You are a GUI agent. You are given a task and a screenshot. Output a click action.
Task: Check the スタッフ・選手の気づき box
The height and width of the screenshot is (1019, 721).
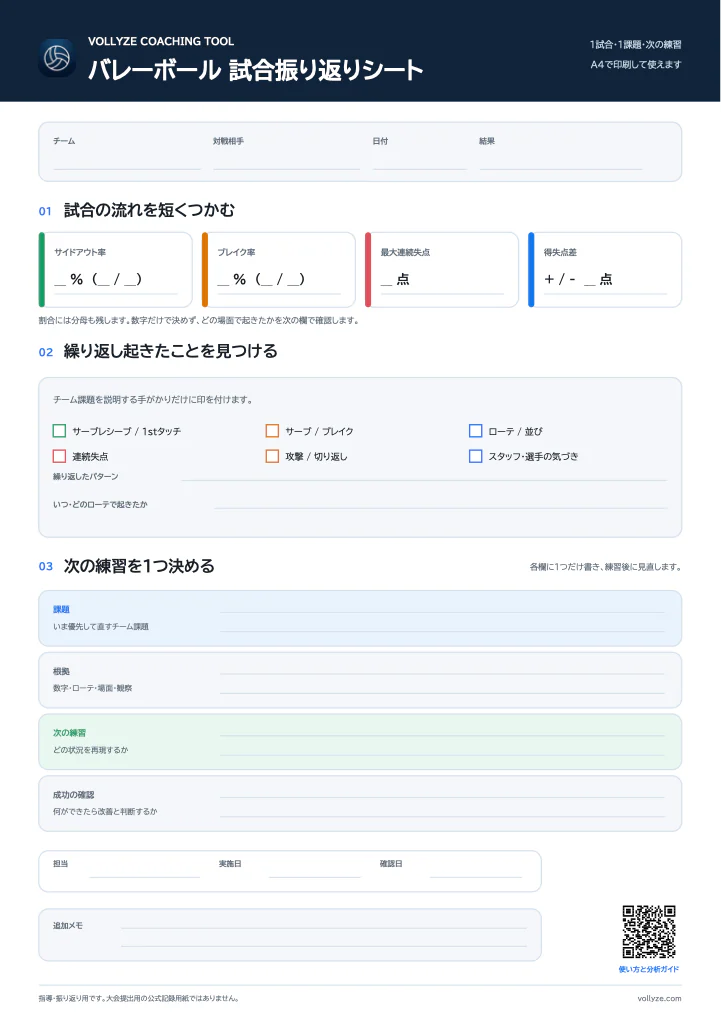(x=475, y=456)
